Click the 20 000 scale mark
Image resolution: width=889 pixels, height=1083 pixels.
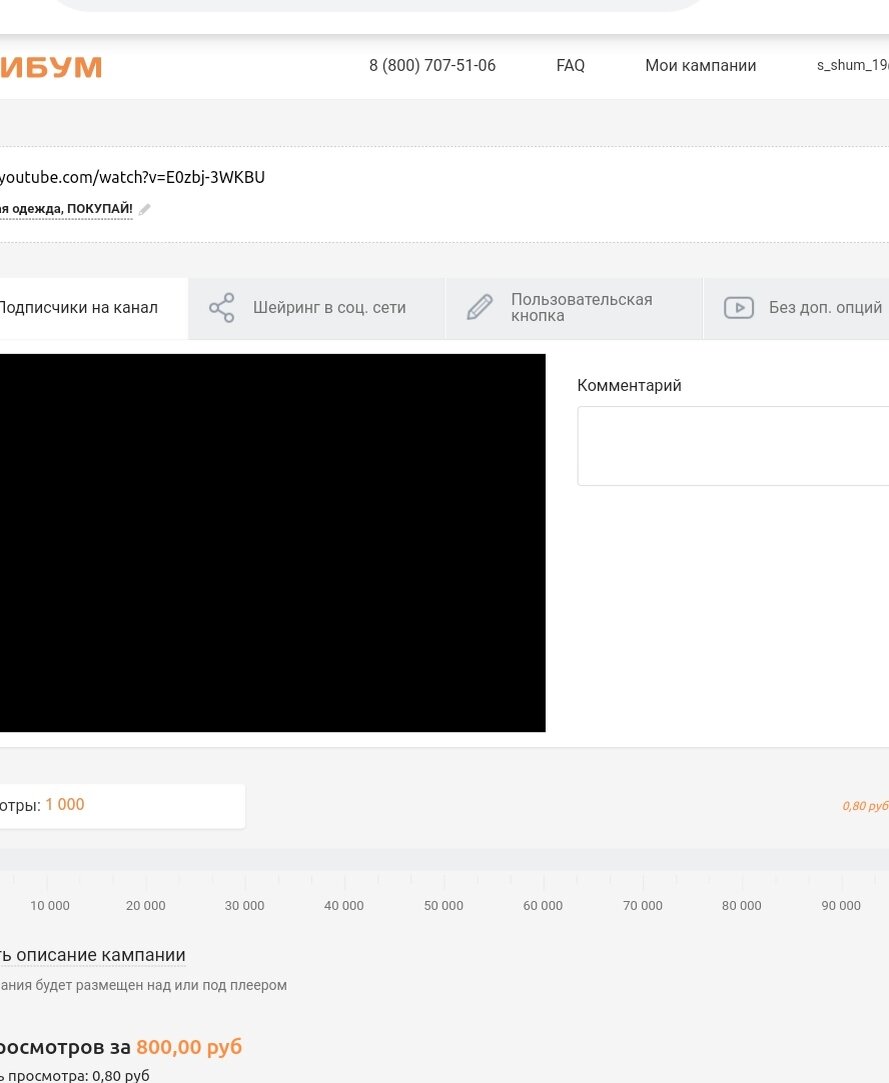[x=146, y=905]
